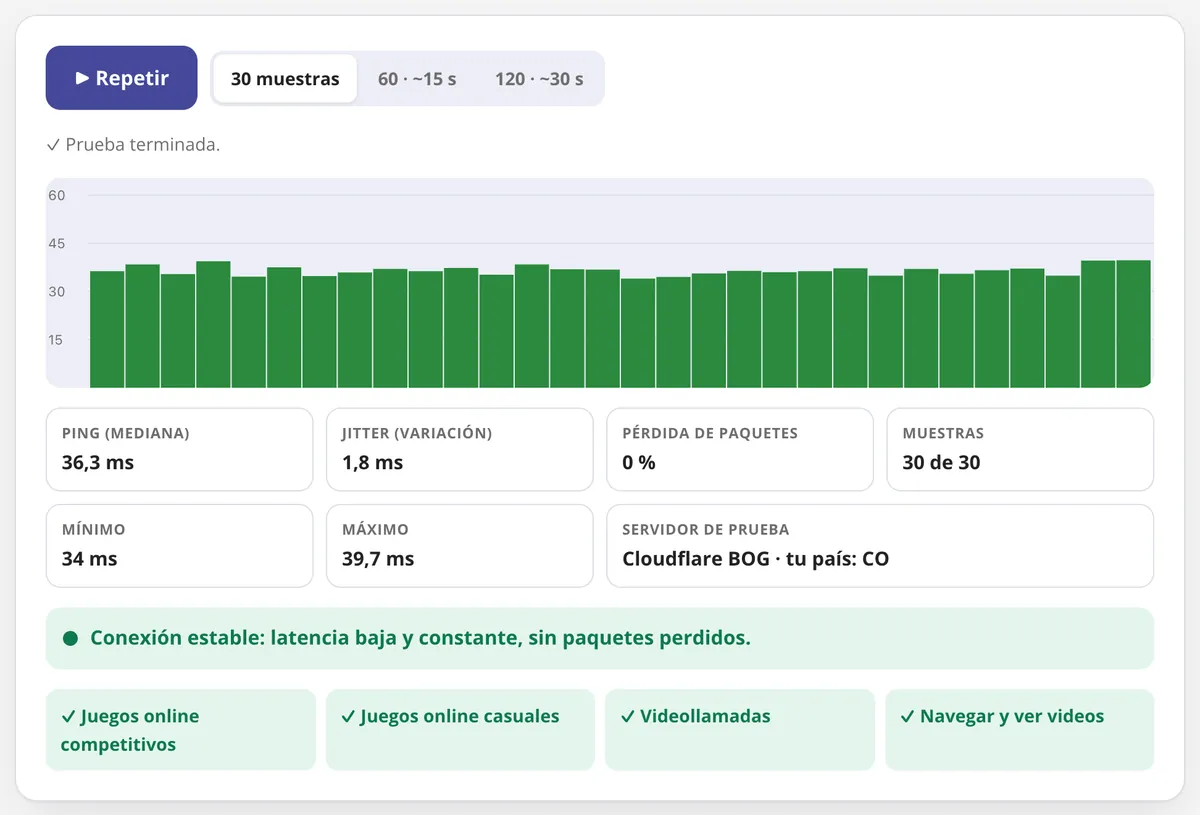
Task: Click the Muestras 30 de 30 card
Action: click(x=1020, y=449)
